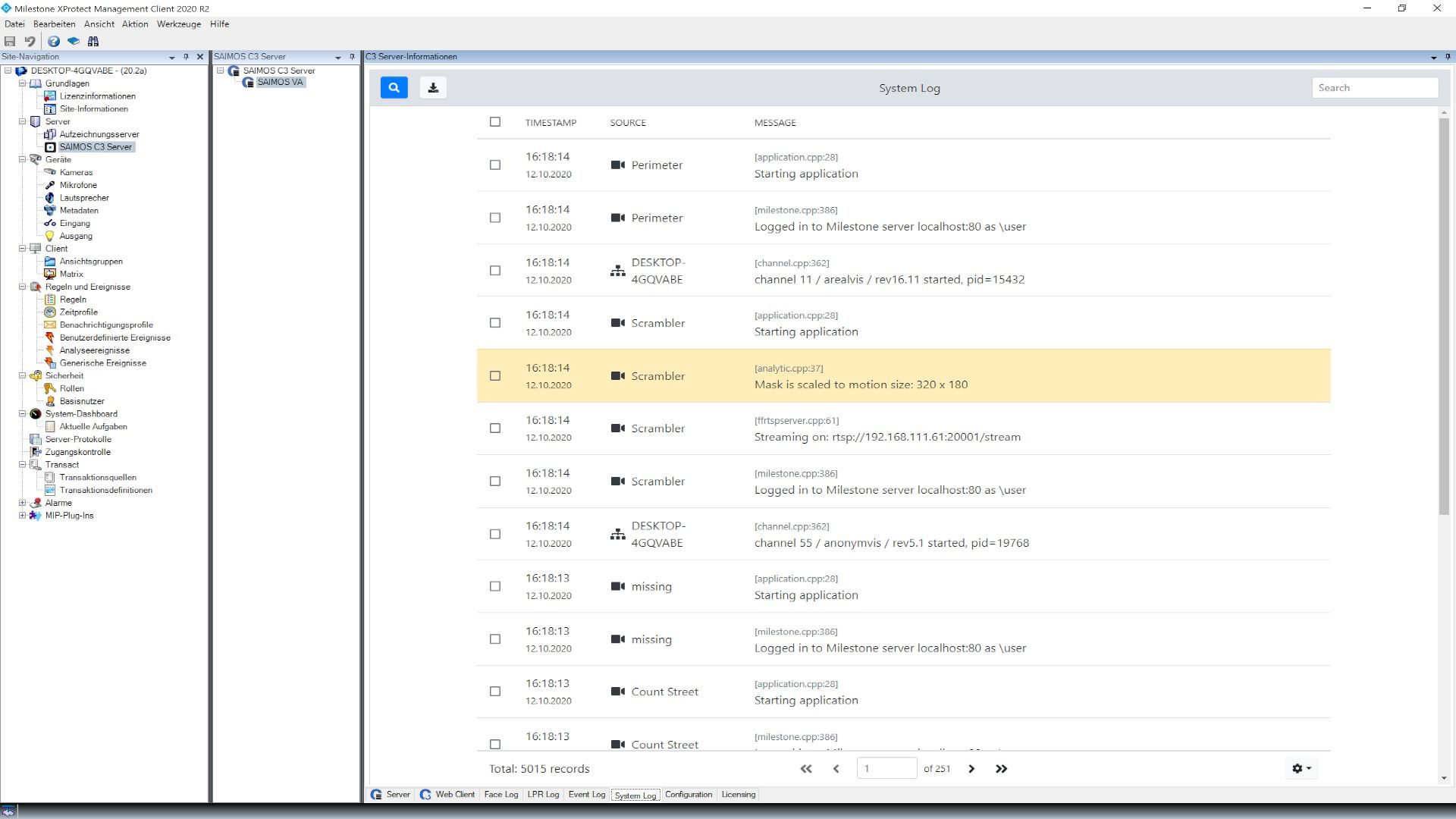Image resolution: width=1456 pixels, height=819 pixels.
Task: Click the Ausgang light bulb icon
Action: coord(50,236)
